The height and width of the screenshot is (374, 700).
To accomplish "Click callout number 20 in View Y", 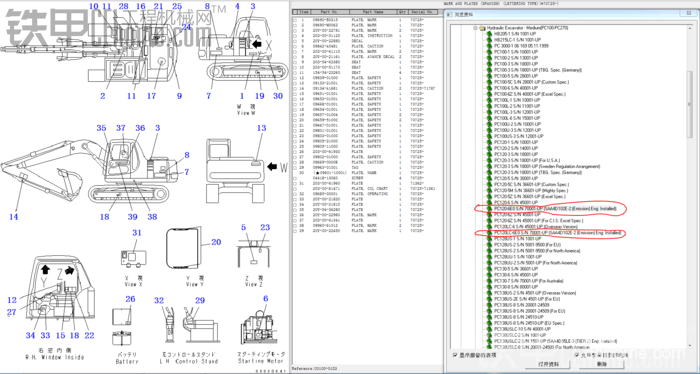I will [x=216, y=242].
